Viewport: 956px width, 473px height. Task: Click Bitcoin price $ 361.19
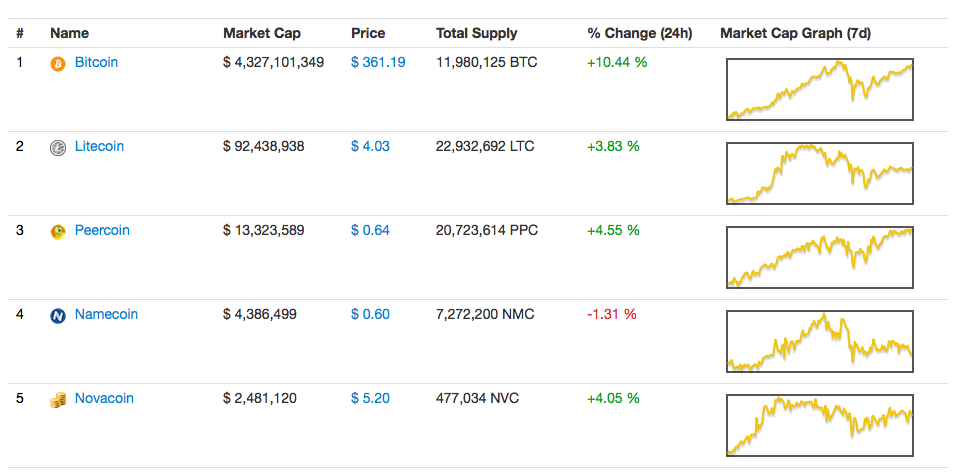pos(378,62)
